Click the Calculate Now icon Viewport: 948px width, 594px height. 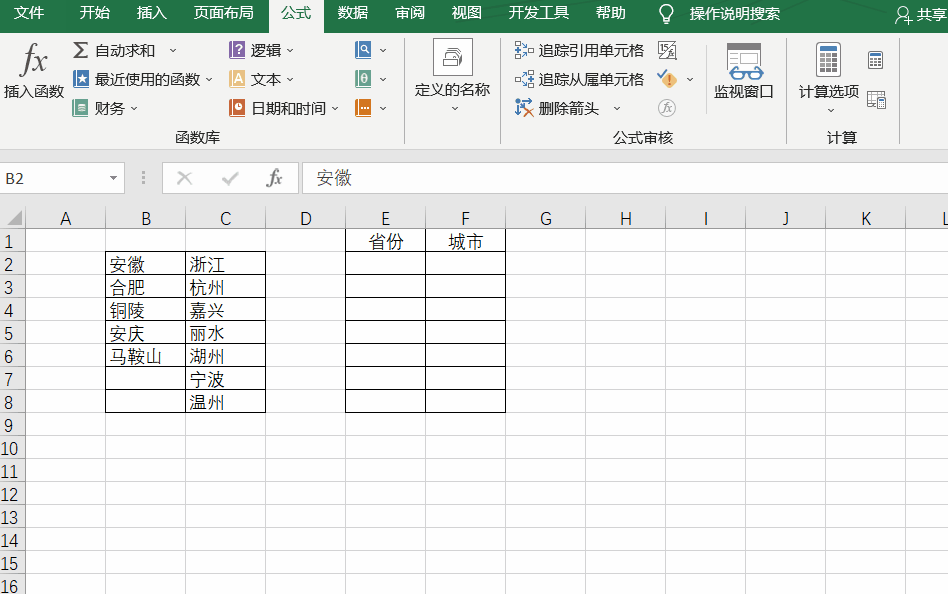coord(875,60)
